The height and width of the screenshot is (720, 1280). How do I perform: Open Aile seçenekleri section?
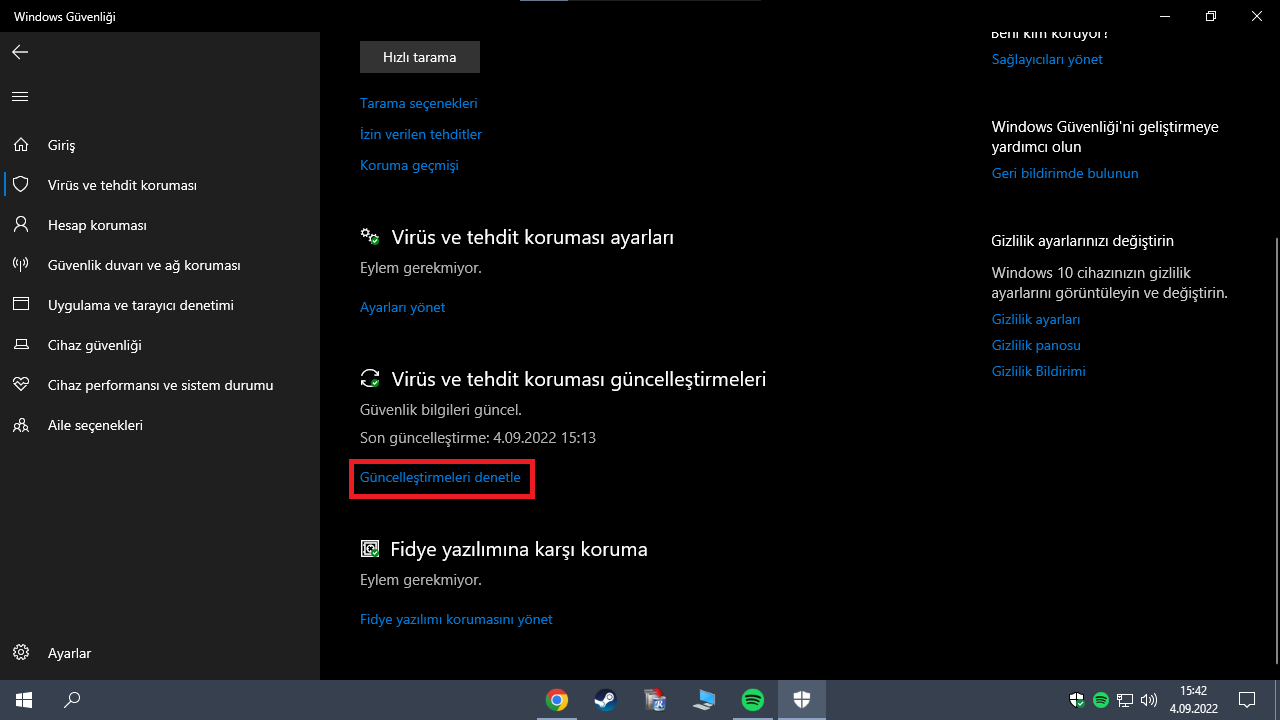click(x=160, y=425)
